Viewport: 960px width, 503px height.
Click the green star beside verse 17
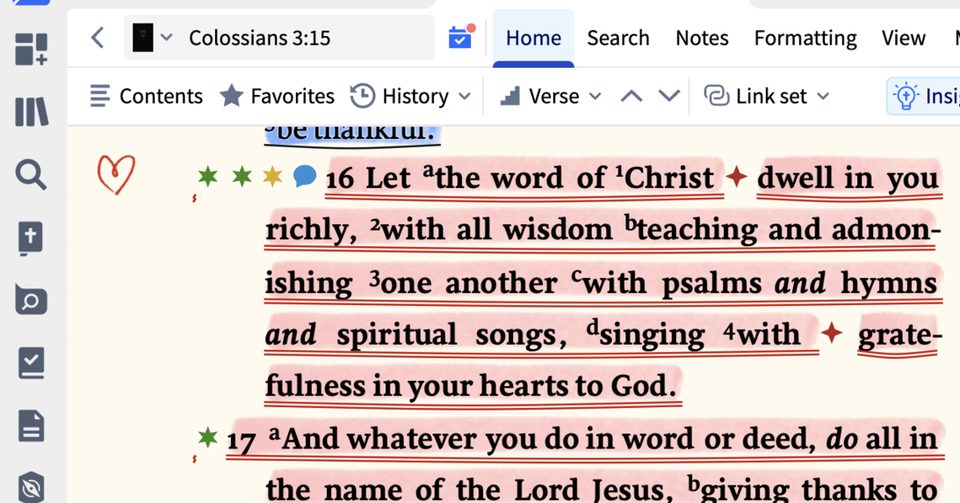tap(208, 437)
